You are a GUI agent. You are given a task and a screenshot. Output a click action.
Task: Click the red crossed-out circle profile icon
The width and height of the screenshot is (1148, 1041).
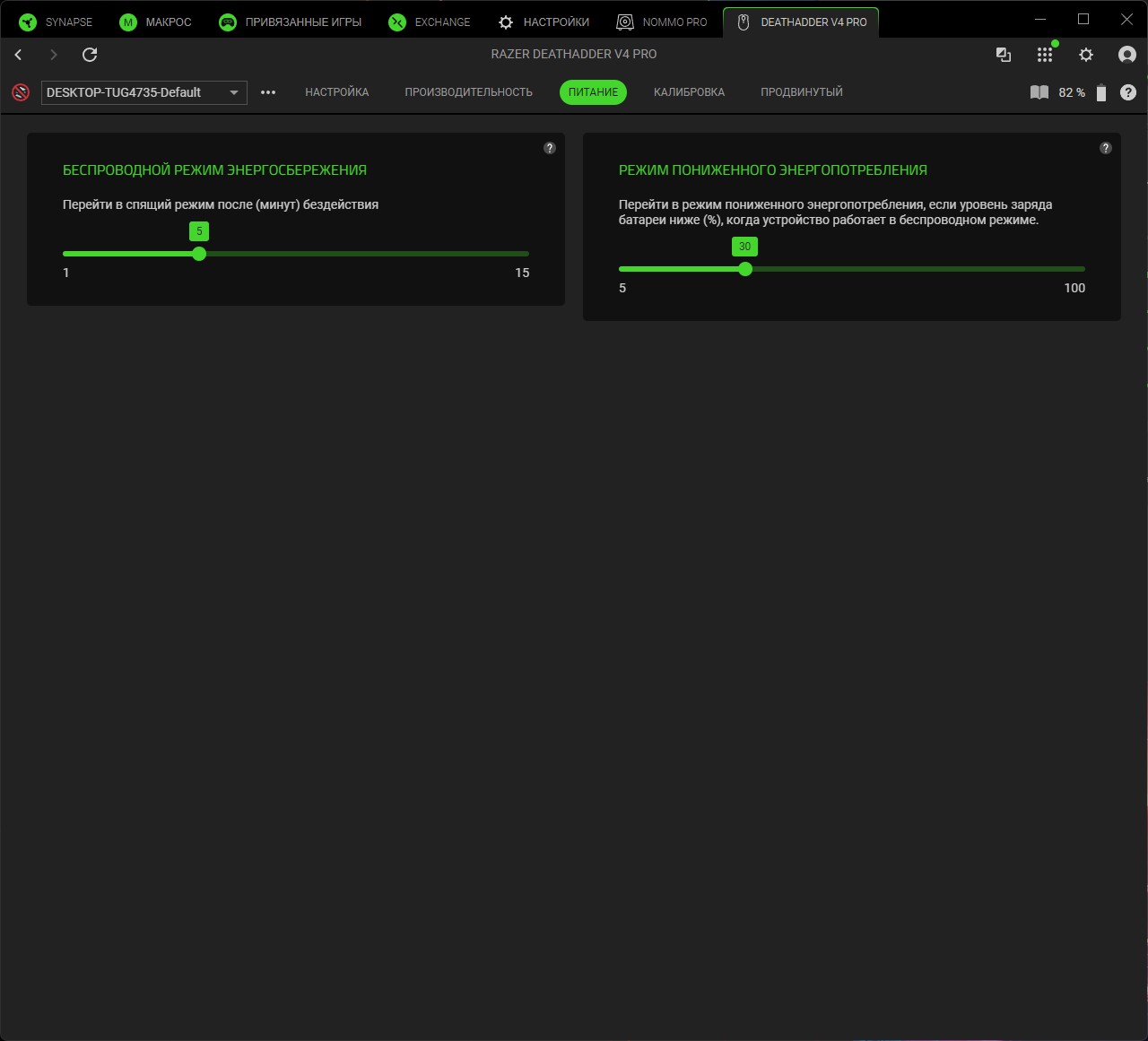[x=21, y=92]
